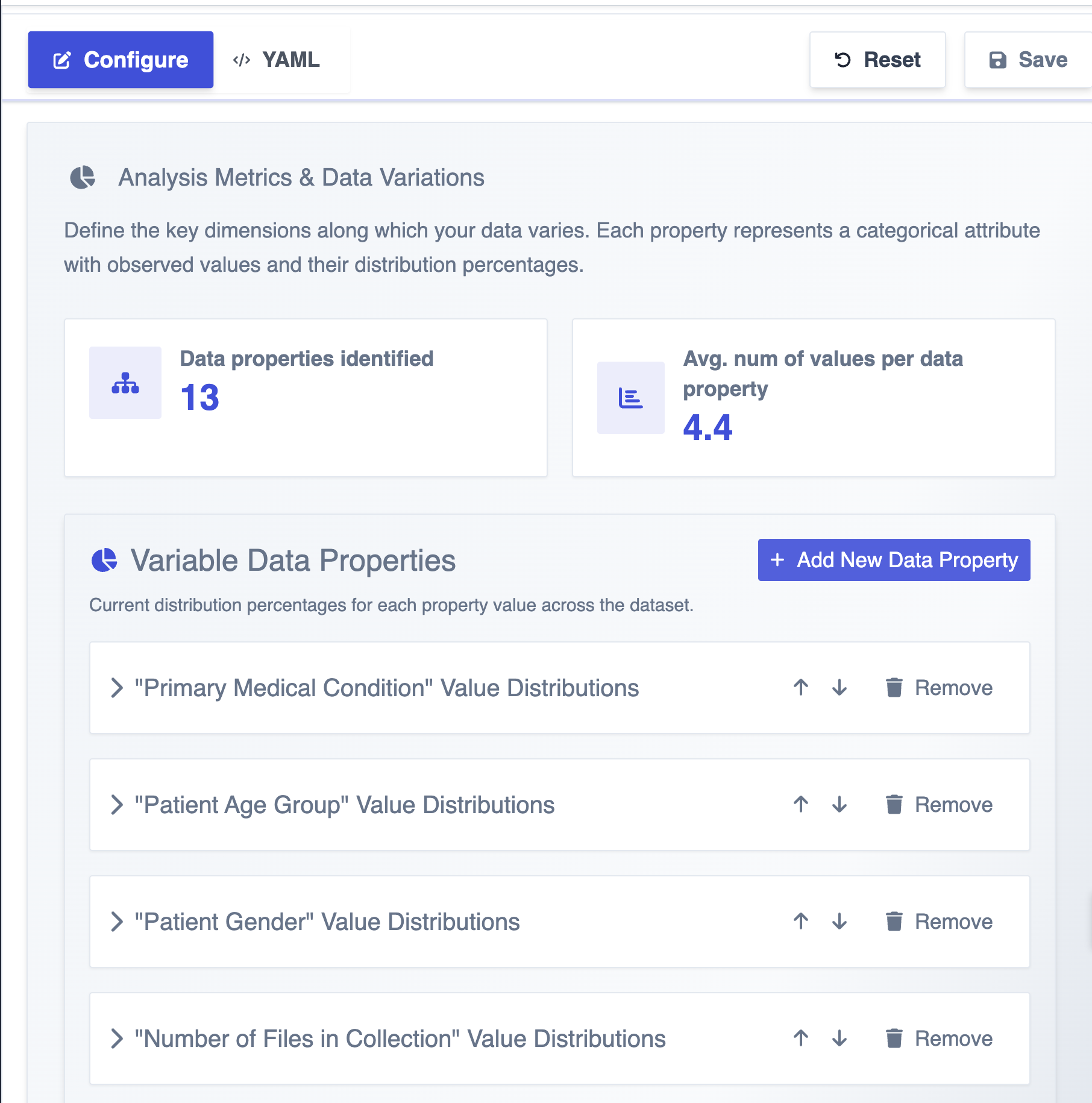The width and height of the screenshot is (1092, 1103).
Task: Expand Patient Age Group value distributions
Action: (117, 805)
